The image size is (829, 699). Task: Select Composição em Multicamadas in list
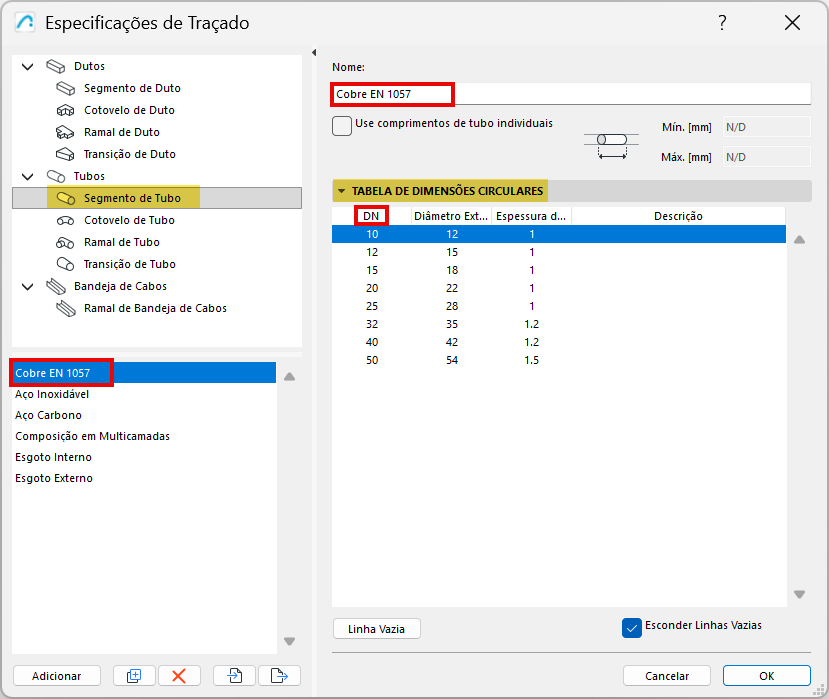144,436
